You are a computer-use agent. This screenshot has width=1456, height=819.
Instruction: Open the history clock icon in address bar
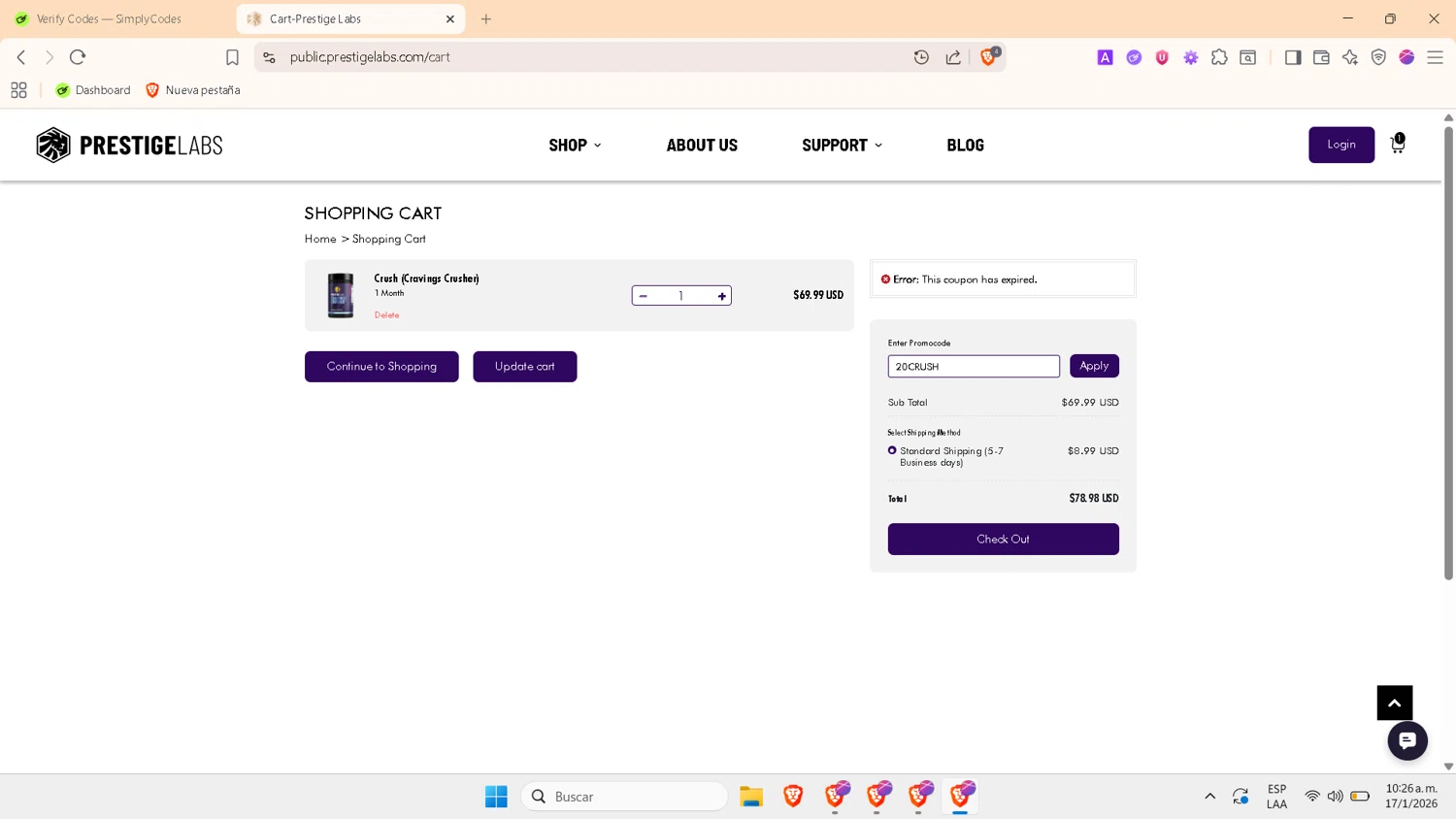921,57
